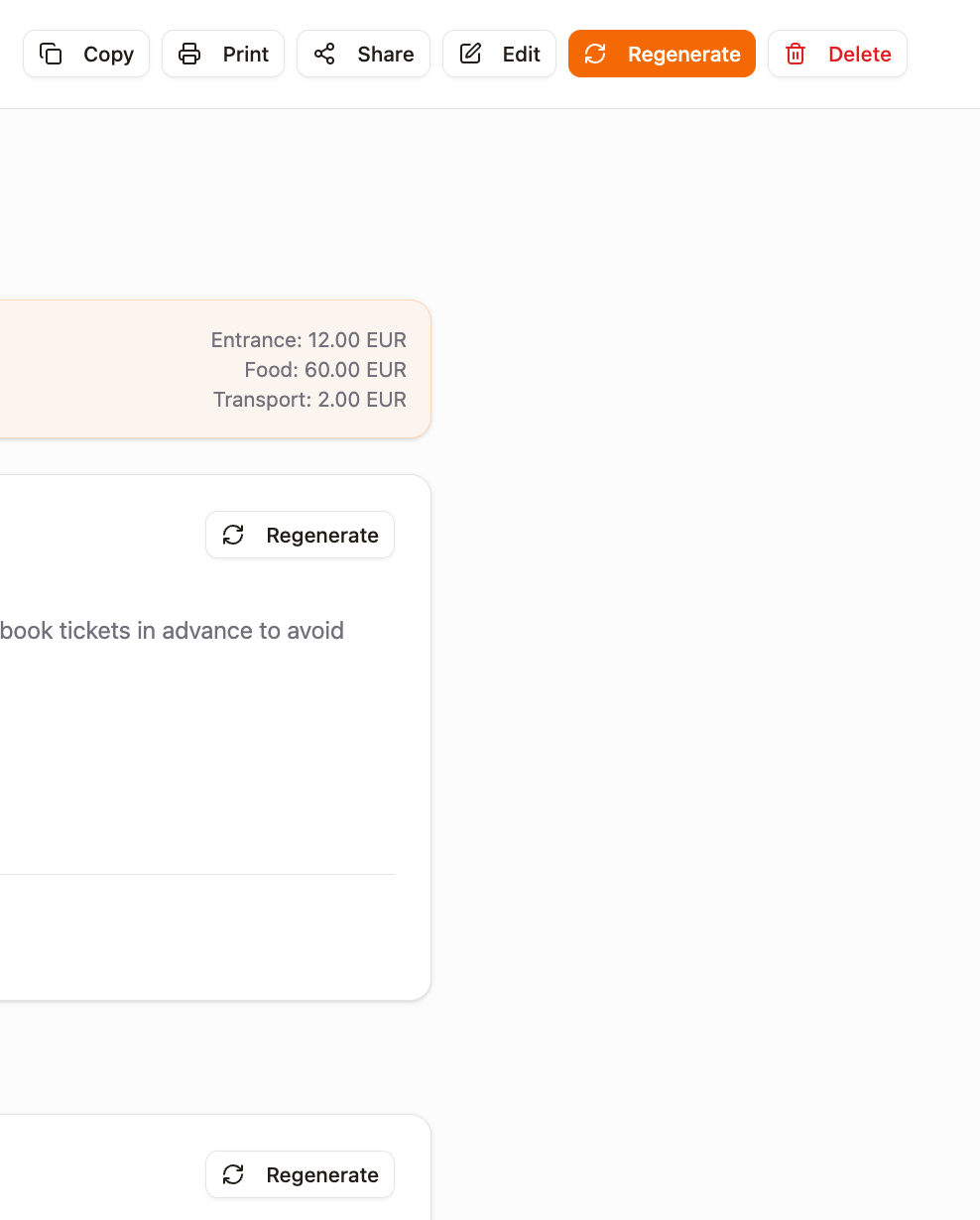This screenshot has height=1220, width=980.
Task: Click the Transport cost value
Action: click(x=309, y=399)
